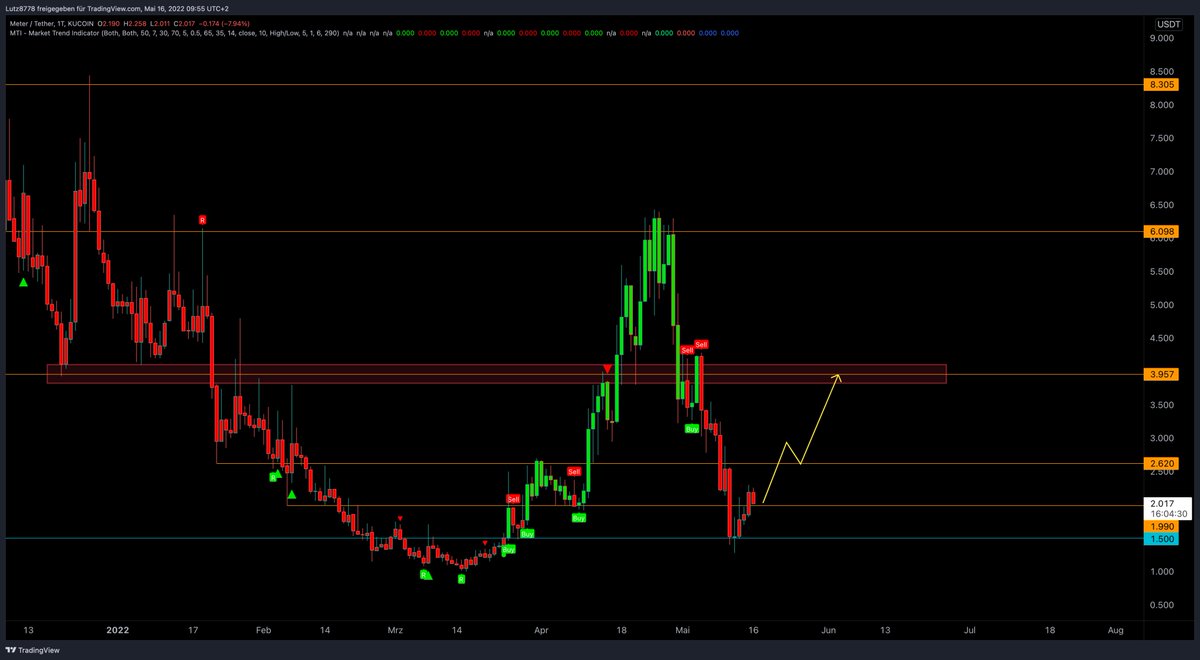Viewport: 1200px width, 660px height.
Task: Select the cyan 1.500 support label
Action: [1161, 538]
